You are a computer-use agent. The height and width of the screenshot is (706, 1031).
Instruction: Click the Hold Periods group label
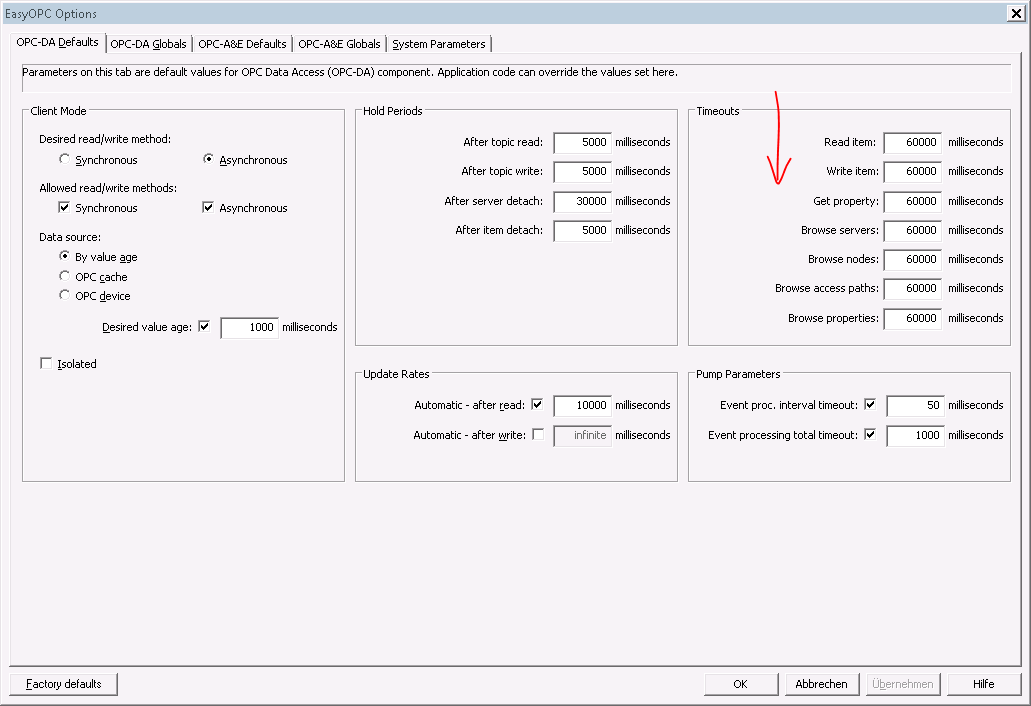(x=393, y=111)
